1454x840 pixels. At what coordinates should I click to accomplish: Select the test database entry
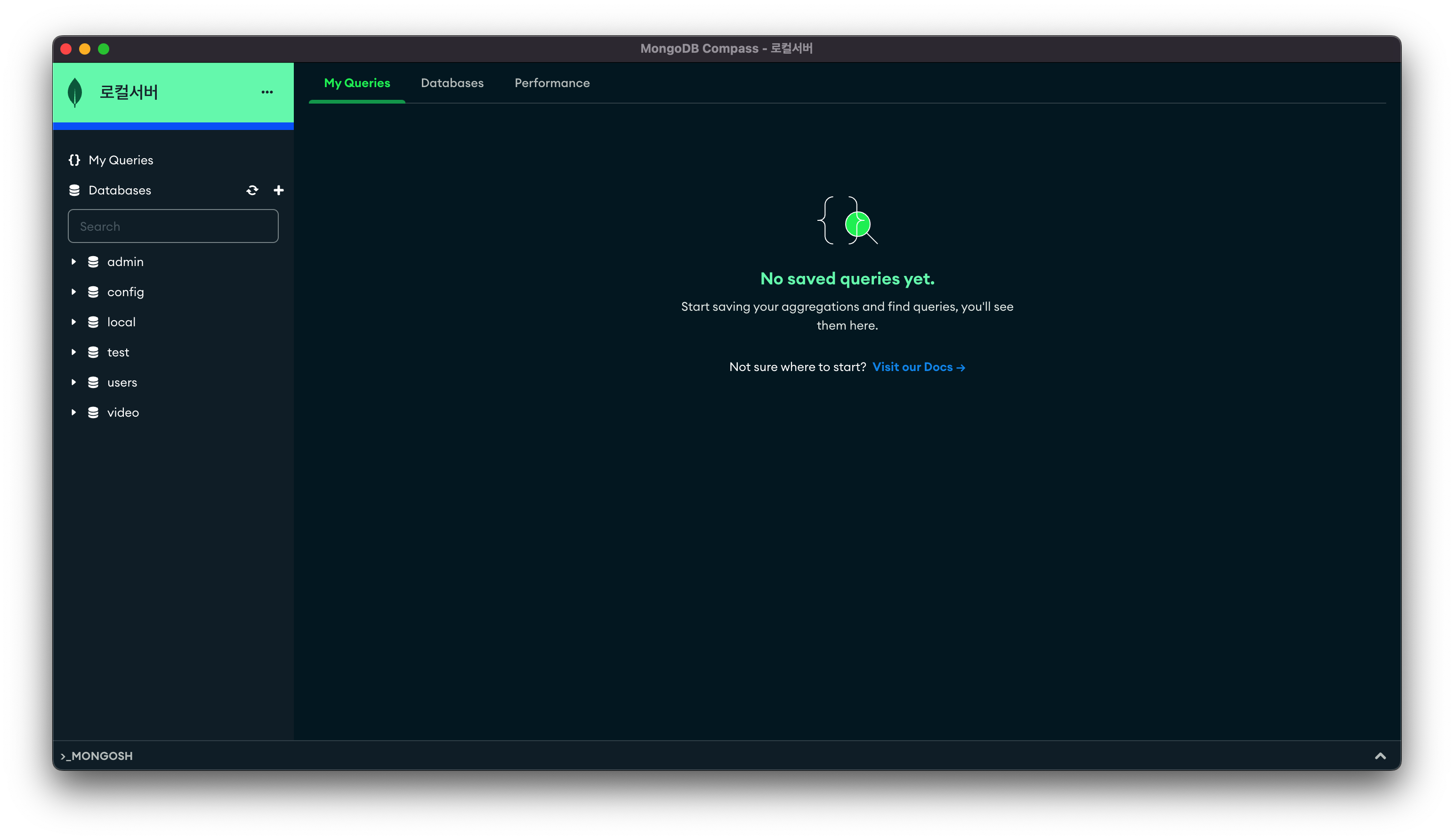pyautogui.click(x=118, y=353)
